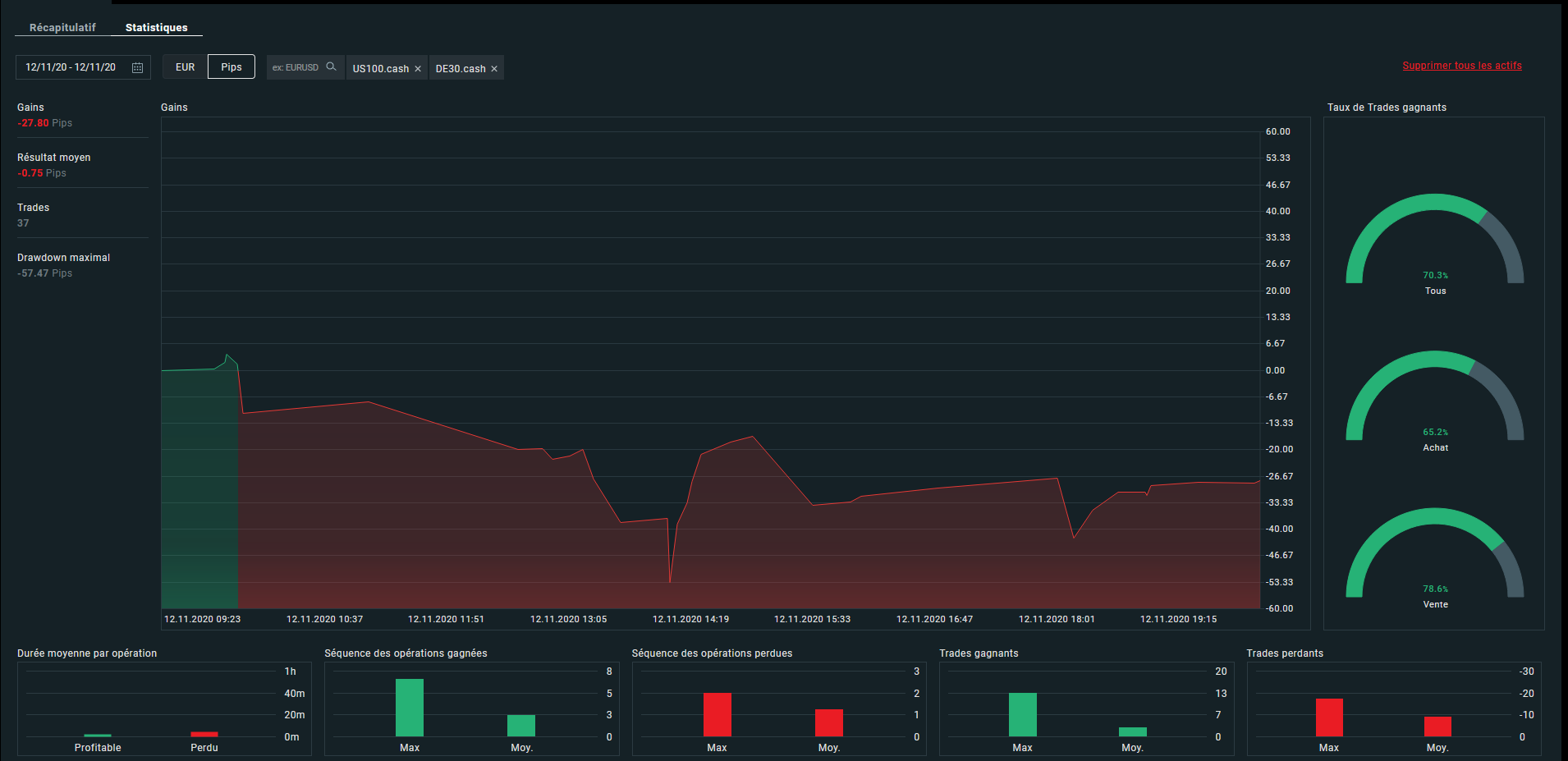
Task: Click red Max bar in Séquence des opérations perdues
Action: 717,714
